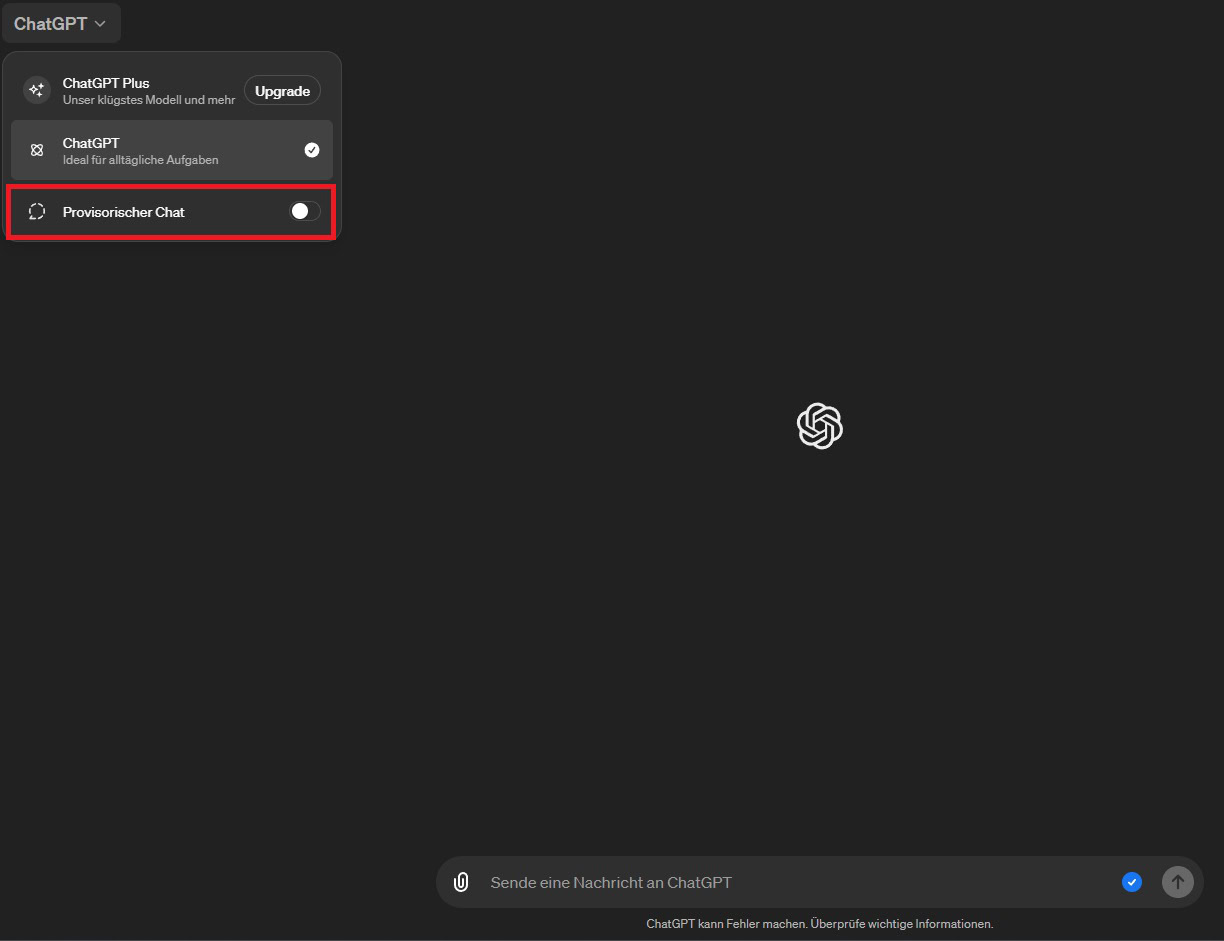Click the sparkle icon beside ChatGPT Plus
1224x941 pixels.
pyautogui.click(x=37, y=91)
